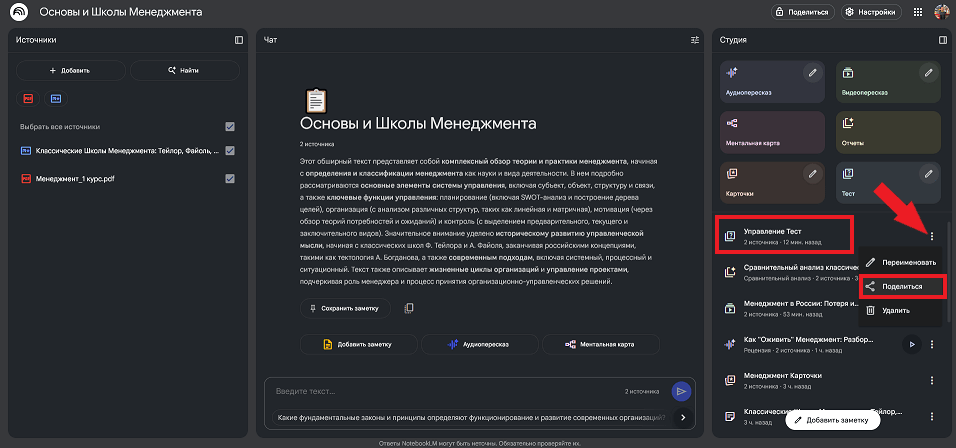The width and height of the screenshot is (956, 448).
Task: Click the Найти sources button
Action: tap(185, 70)
